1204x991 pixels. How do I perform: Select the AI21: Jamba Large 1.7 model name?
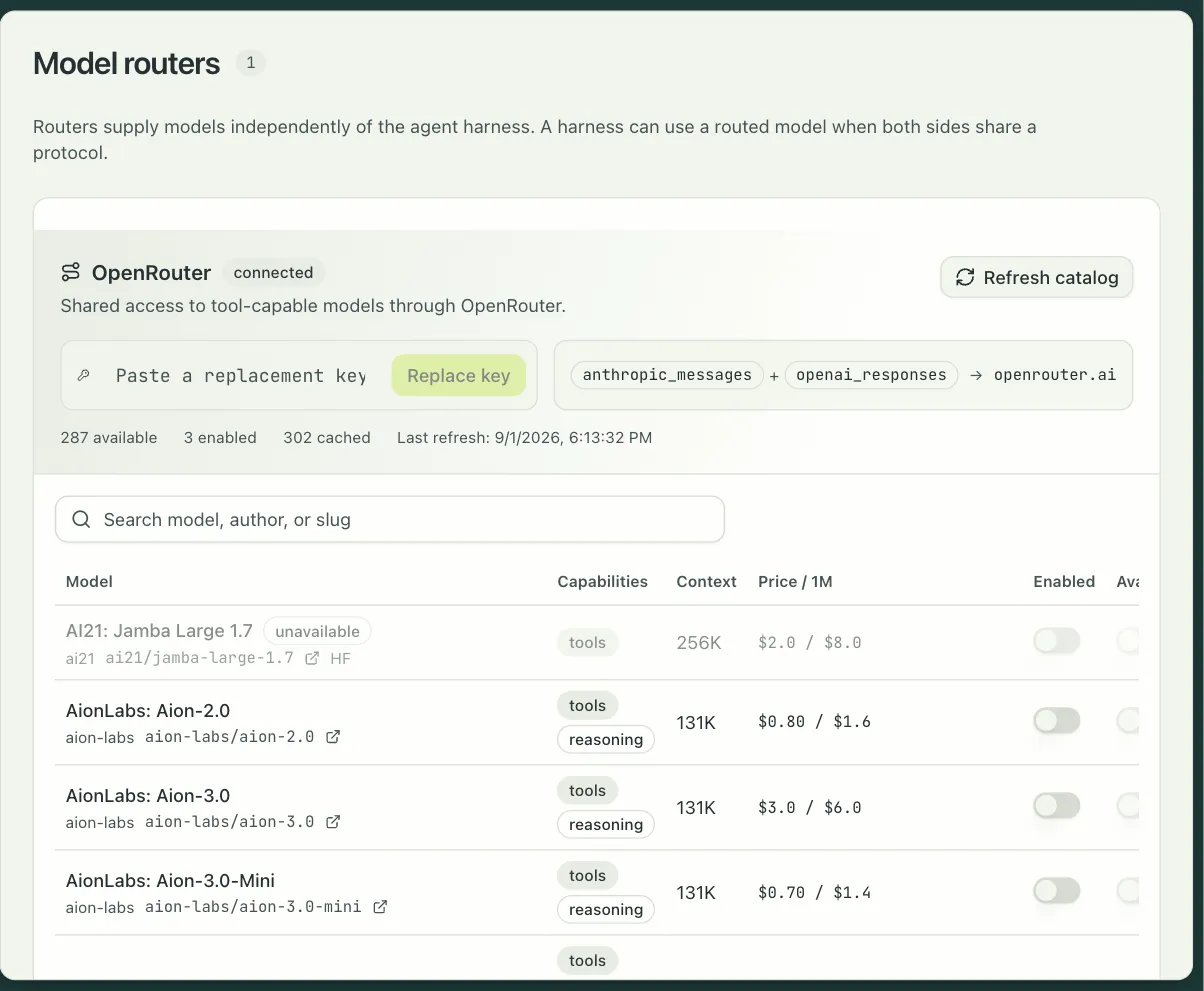pos(159,631)
